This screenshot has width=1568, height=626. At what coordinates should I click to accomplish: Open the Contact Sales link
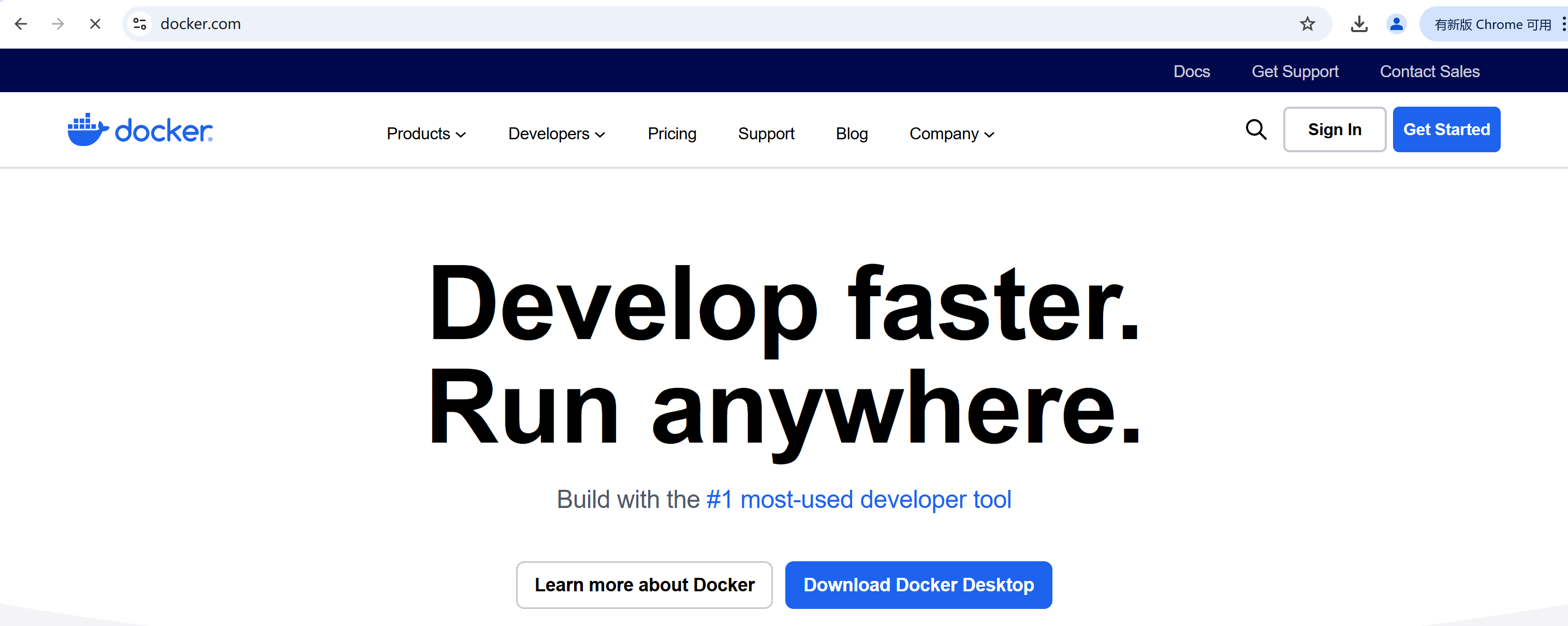(1429, 71)
